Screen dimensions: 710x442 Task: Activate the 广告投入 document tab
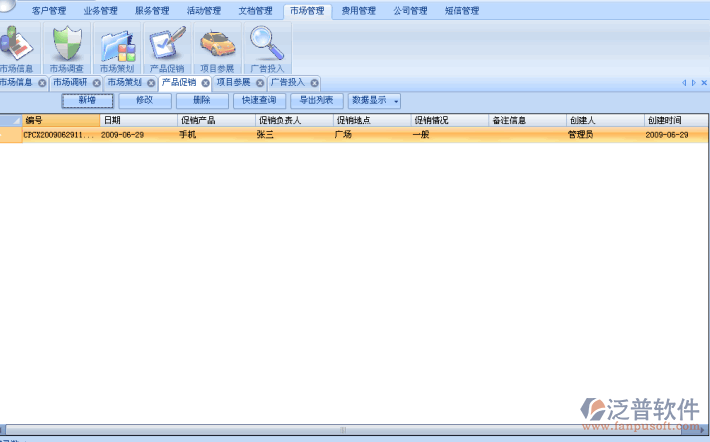pos(288,82)
